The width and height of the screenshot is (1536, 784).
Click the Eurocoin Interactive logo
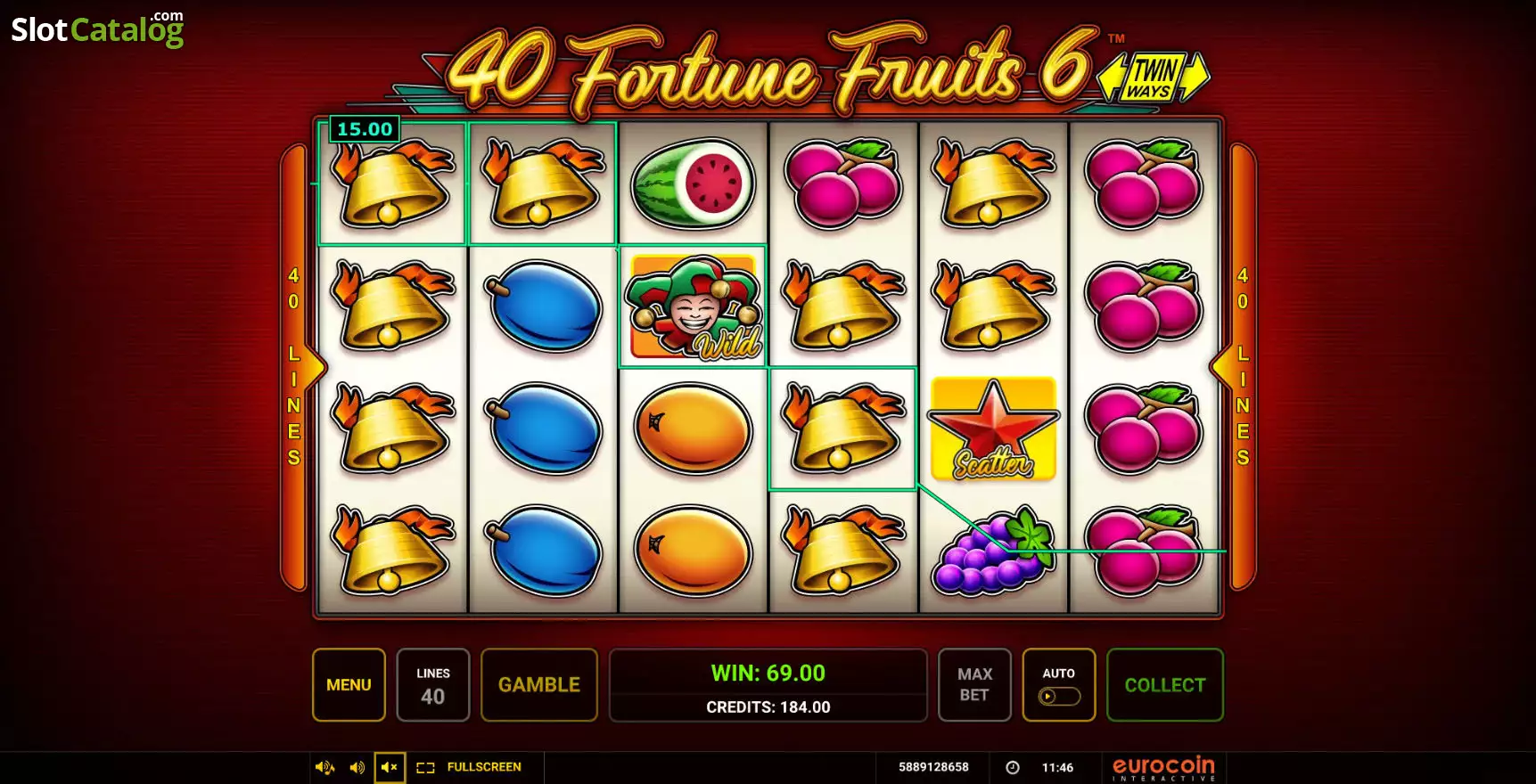click(x=1163, y=768)
